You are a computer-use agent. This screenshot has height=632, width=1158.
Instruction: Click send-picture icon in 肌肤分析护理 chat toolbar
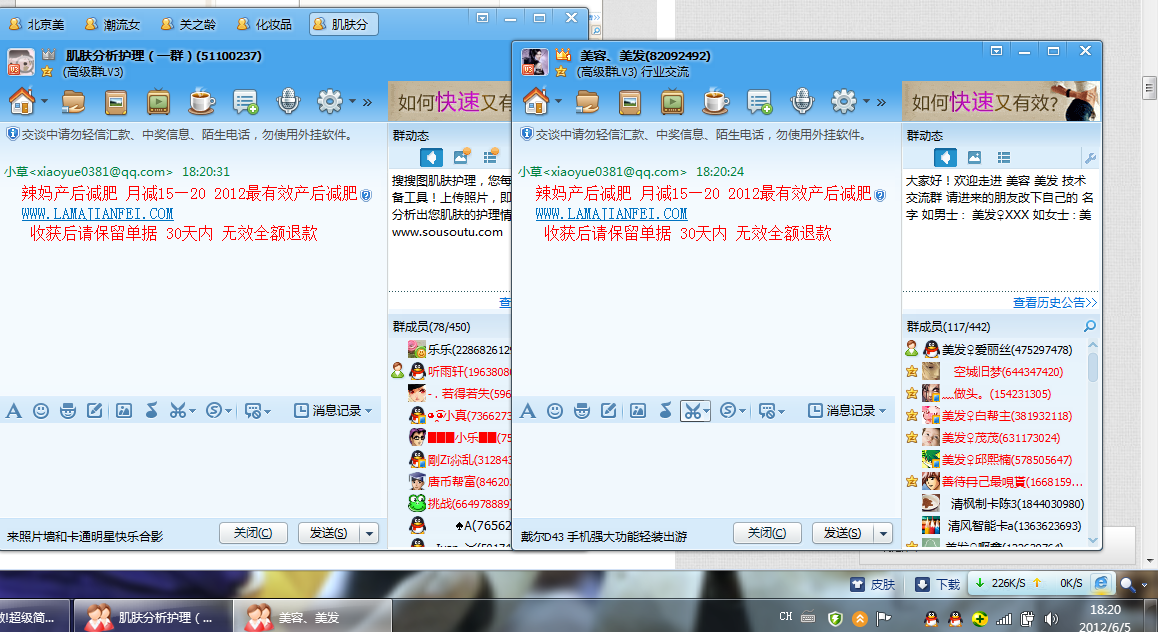124,410
